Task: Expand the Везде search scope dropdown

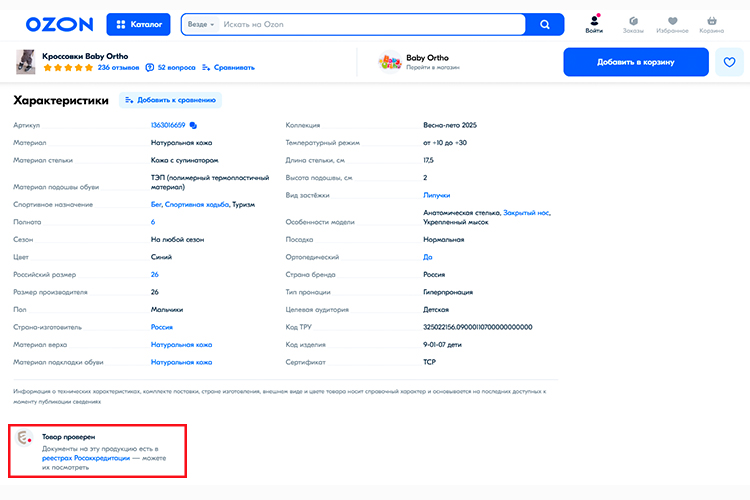Action: click(201, 24)
